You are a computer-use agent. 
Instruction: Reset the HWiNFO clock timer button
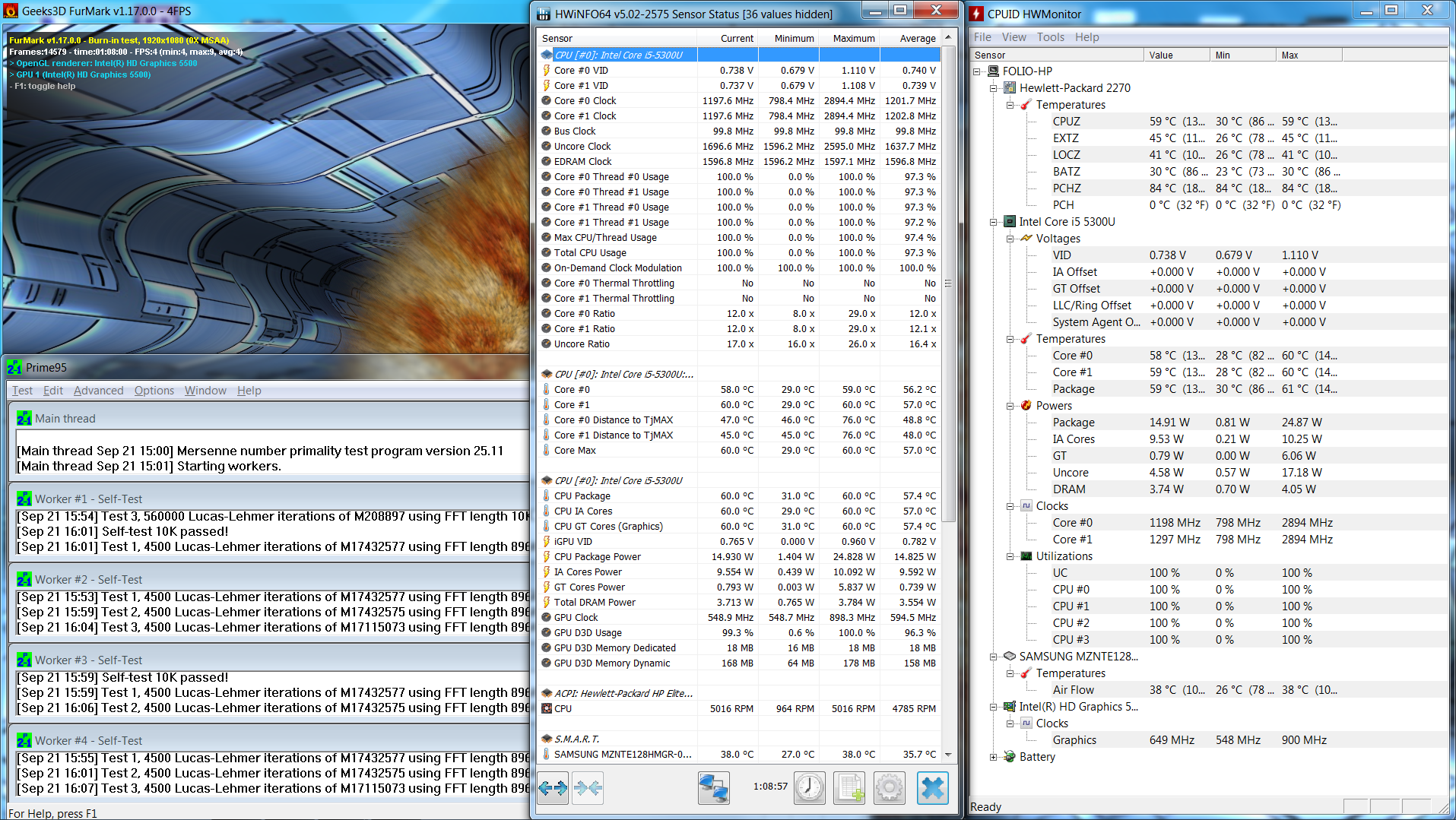click(x=810, y=787)
